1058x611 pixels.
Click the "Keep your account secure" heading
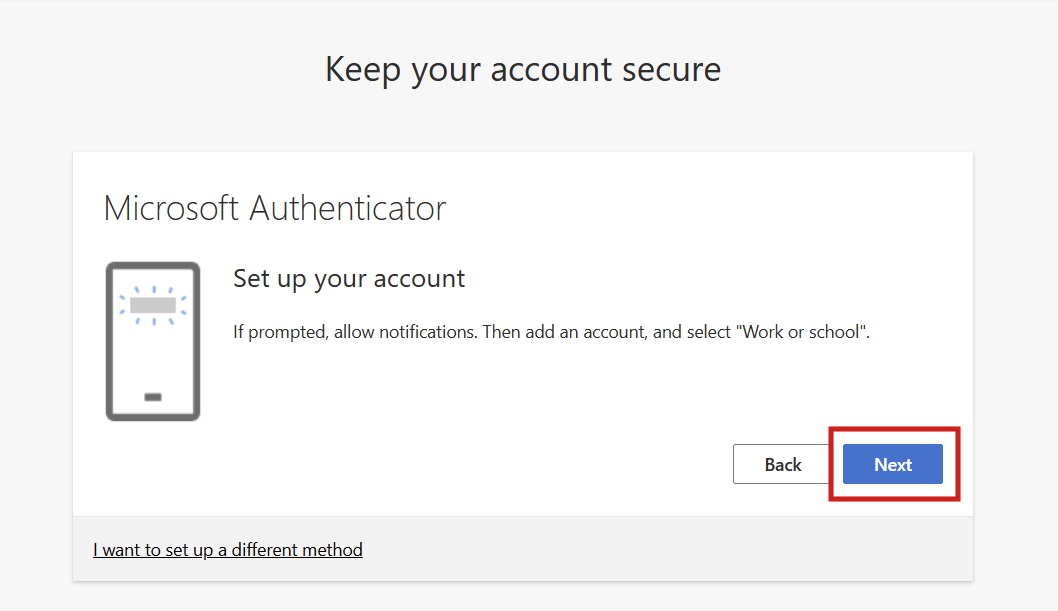pyautogui.click(x=523, y=69)
